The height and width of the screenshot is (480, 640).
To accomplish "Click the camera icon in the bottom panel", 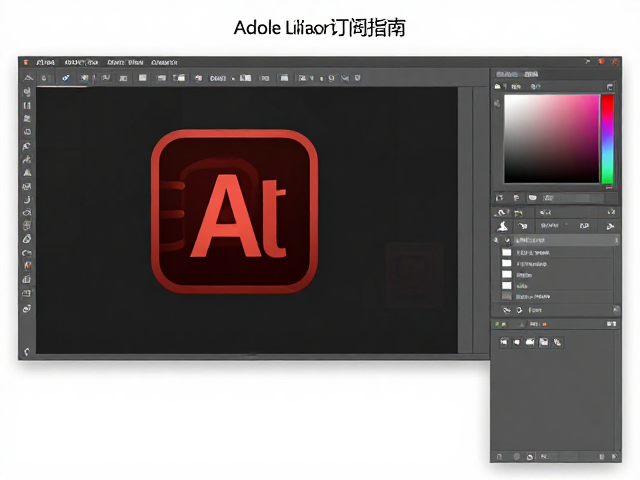I will click(x=530, y=342).
